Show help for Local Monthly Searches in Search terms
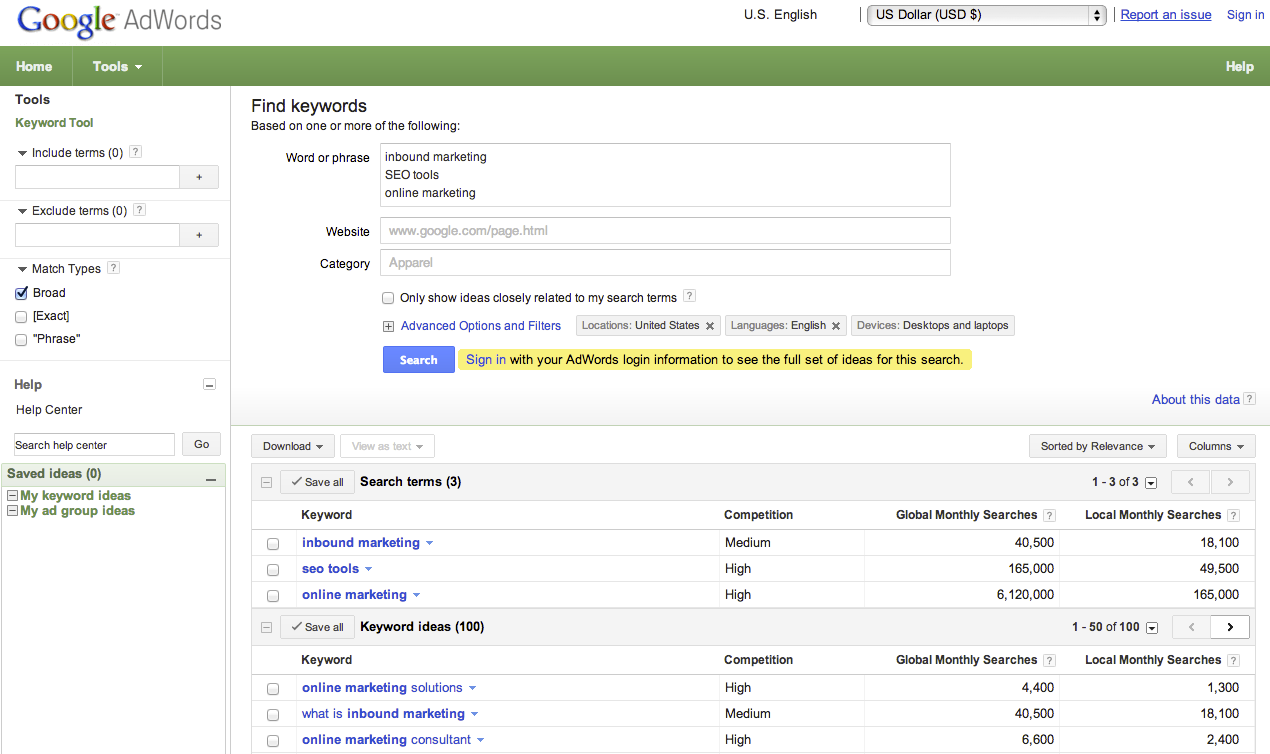 pos(1233,516)
